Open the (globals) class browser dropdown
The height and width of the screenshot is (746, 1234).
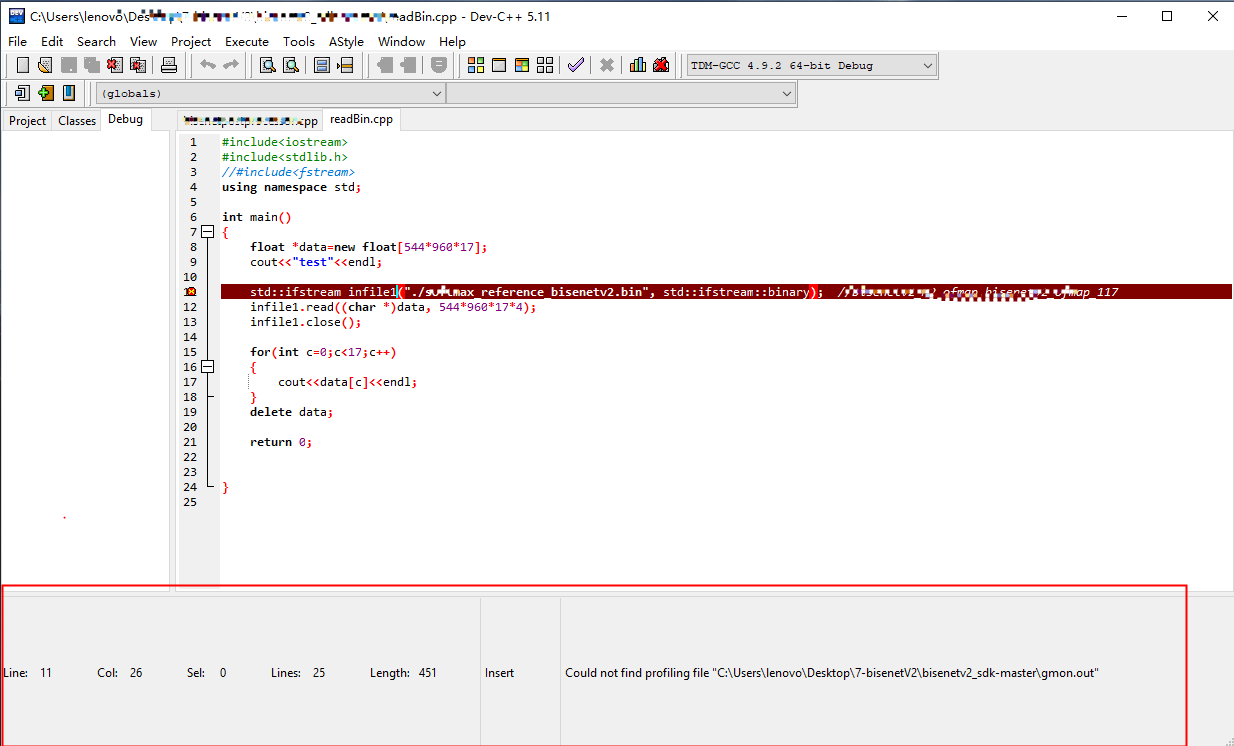click(437, 92)
